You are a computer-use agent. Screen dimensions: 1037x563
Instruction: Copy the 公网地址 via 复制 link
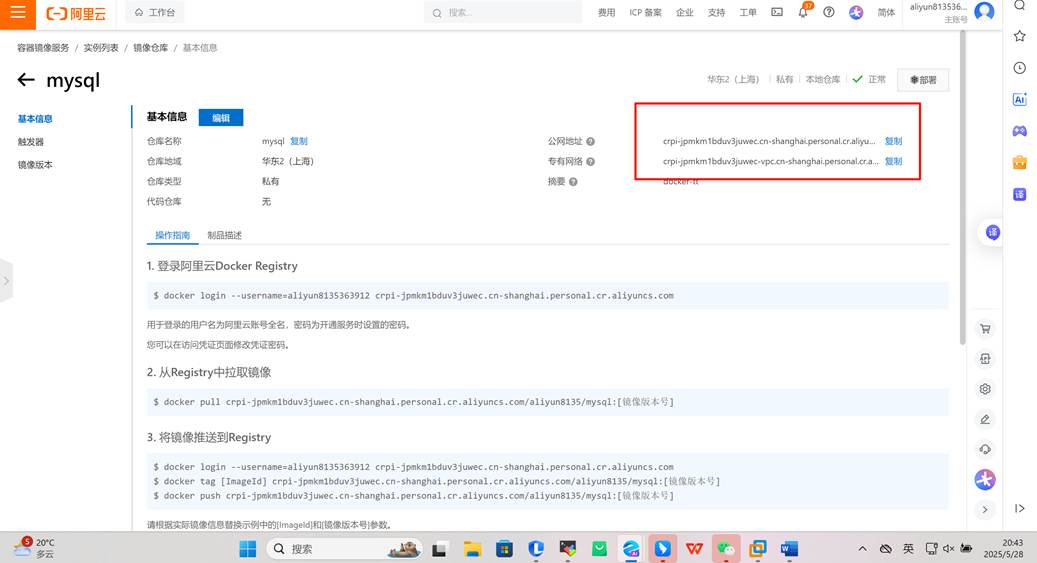[x=893, y=141]
